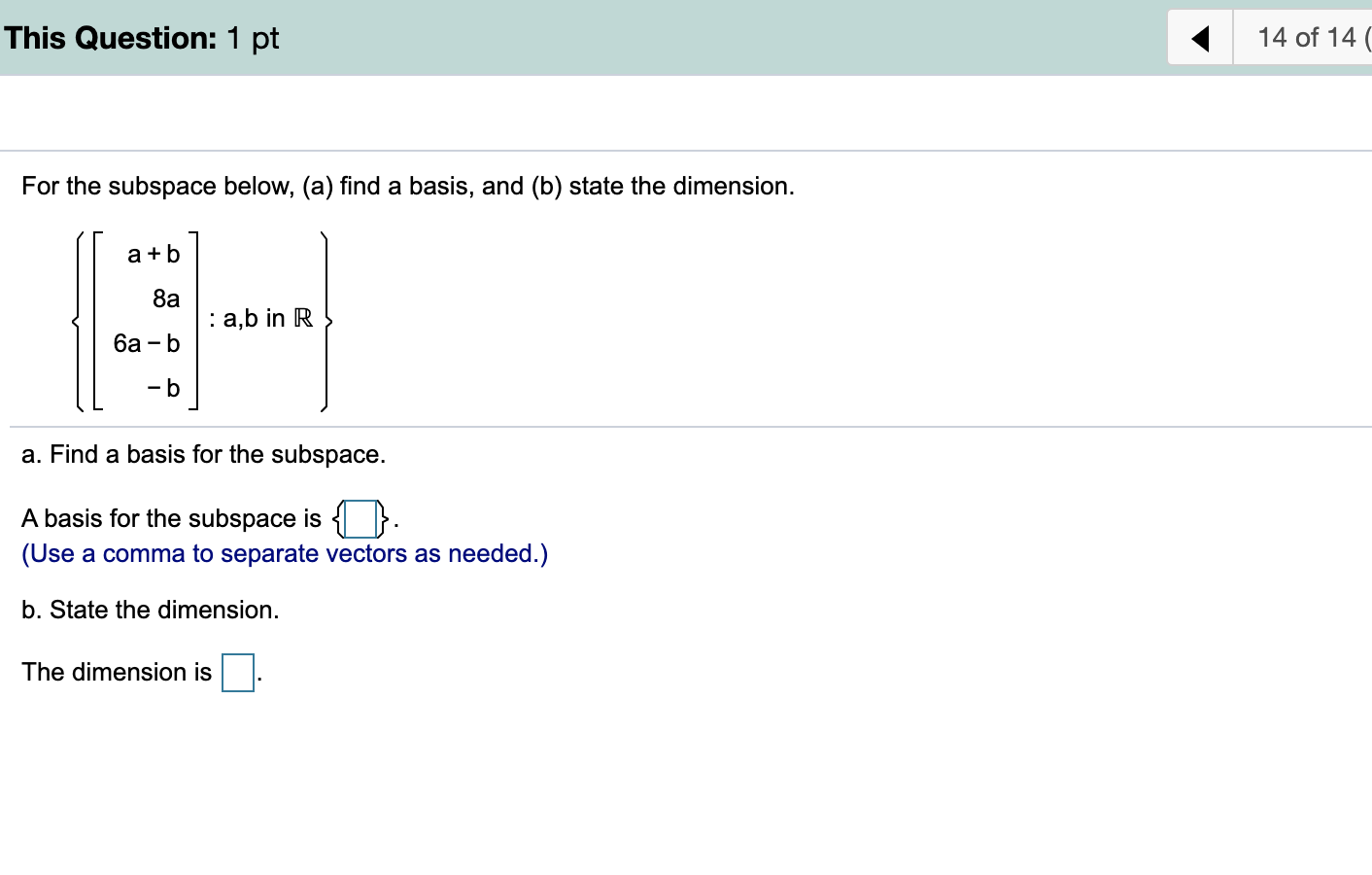Viewport: 1372px width, 875px height.
Task: Select the 'a. Find a basis' prompt
Action: tap(204, 454)
